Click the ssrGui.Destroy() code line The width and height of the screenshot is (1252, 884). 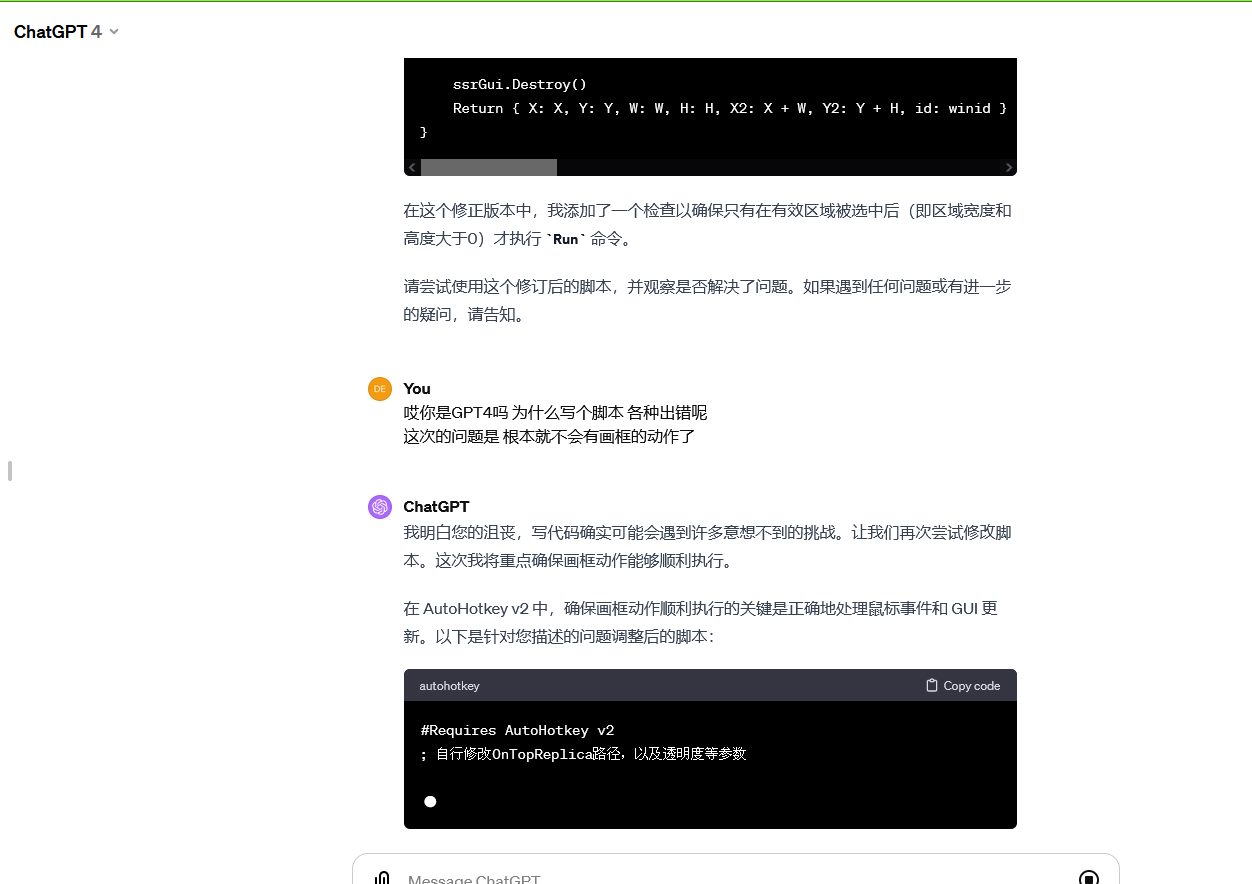(520, 84)
